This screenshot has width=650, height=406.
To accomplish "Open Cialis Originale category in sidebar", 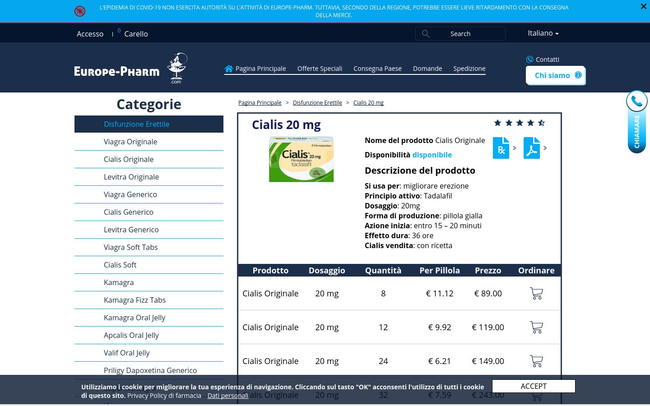I will coord(129,159).
